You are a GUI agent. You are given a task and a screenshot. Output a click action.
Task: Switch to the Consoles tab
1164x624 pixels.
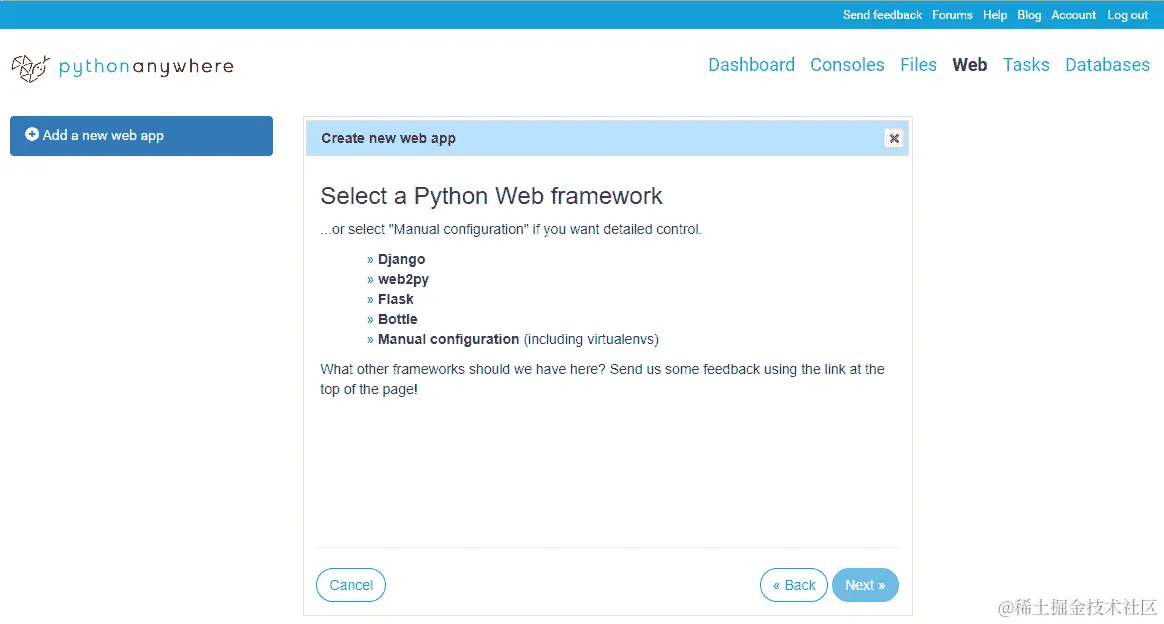[847, 65]
